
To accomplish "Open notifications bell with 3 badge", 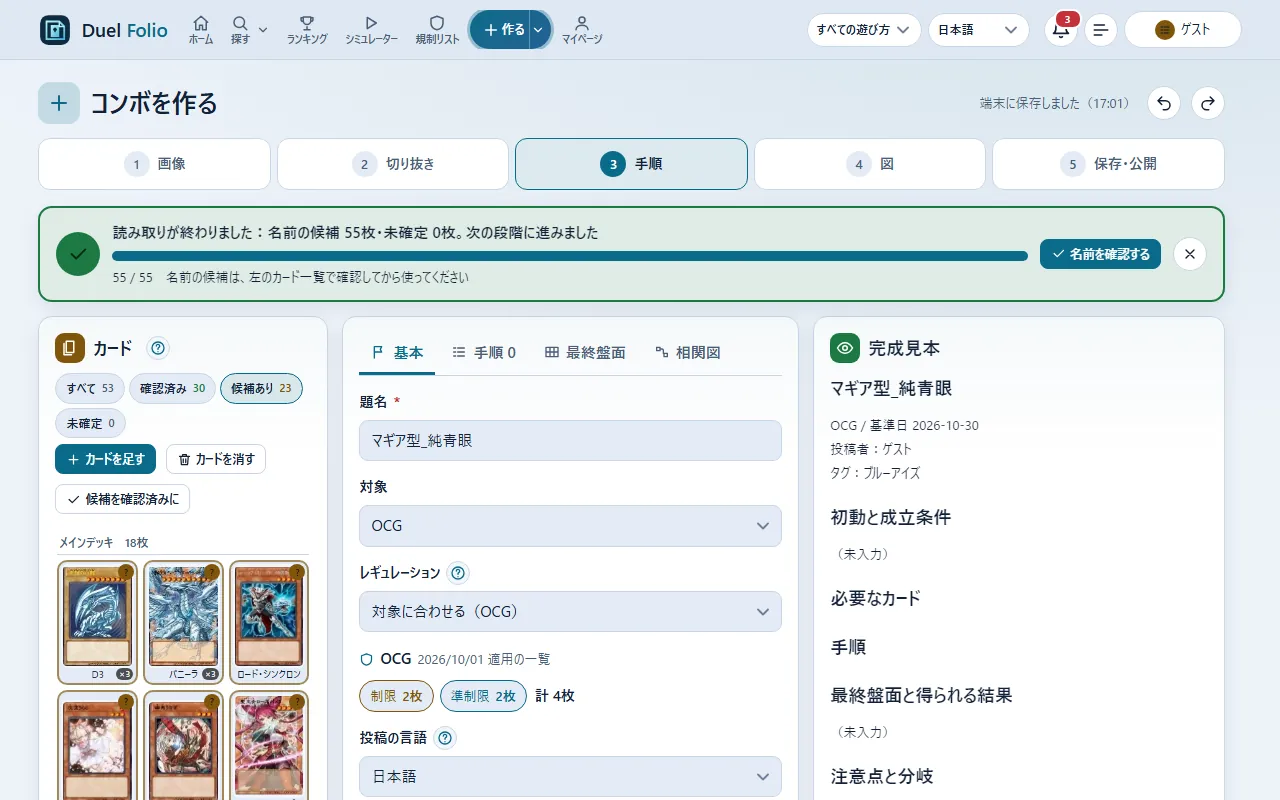I will [x=1061, y=29].
